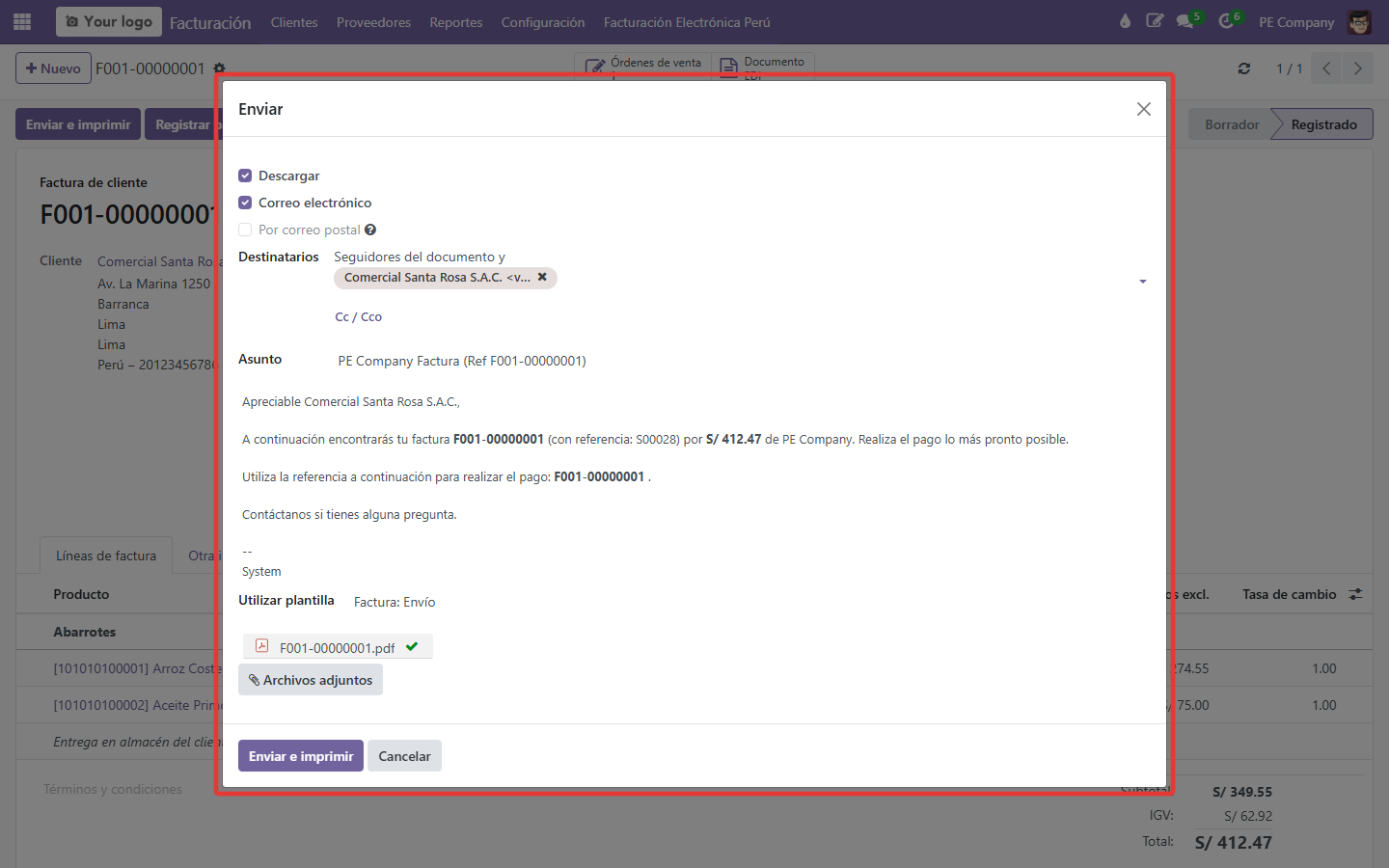1389x868 pixels.
Task: Click the Registrar pago button behind dialog
Action: point(183,124)
